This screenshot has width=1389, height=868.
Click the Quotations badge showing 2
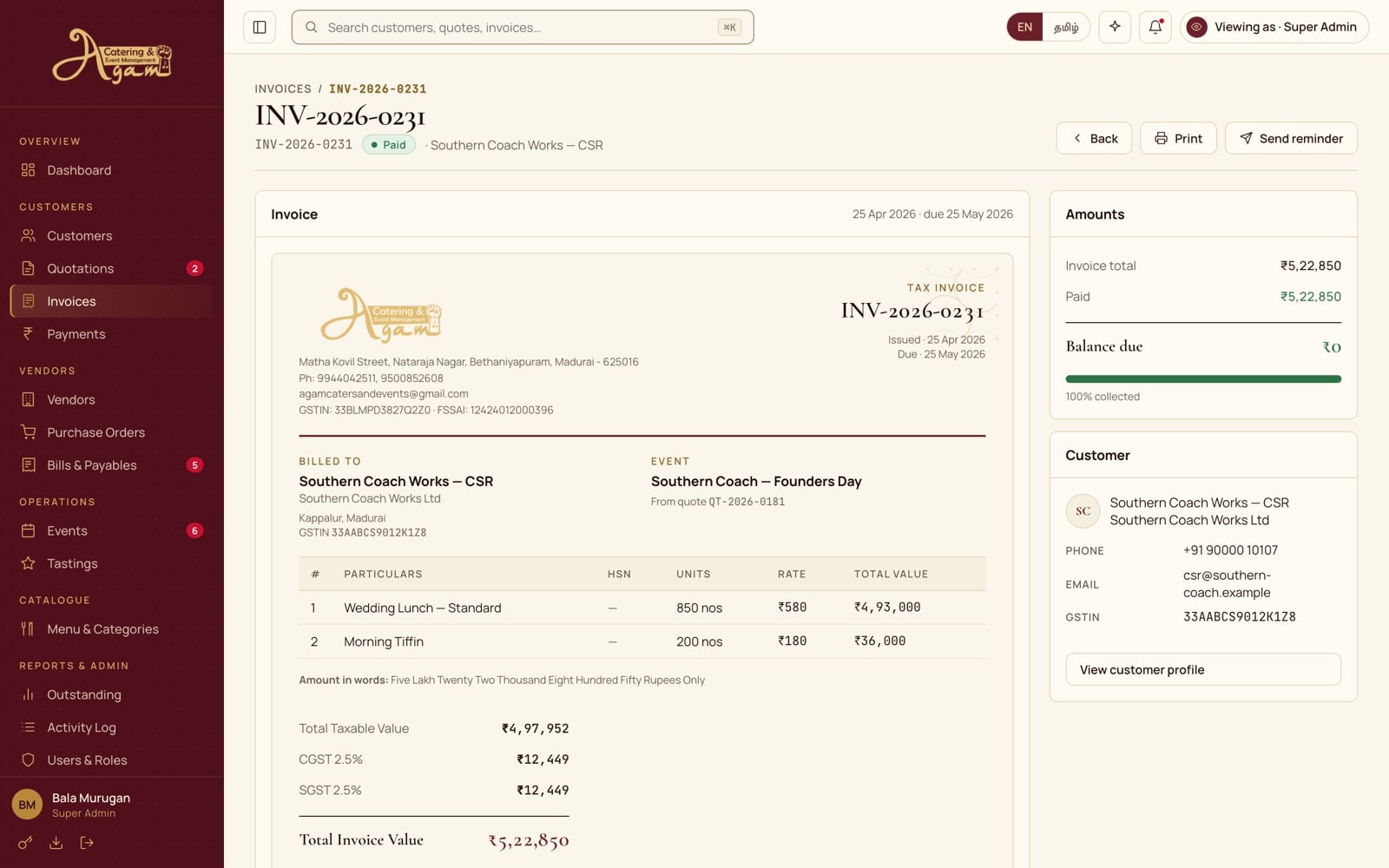click(194, 269)
